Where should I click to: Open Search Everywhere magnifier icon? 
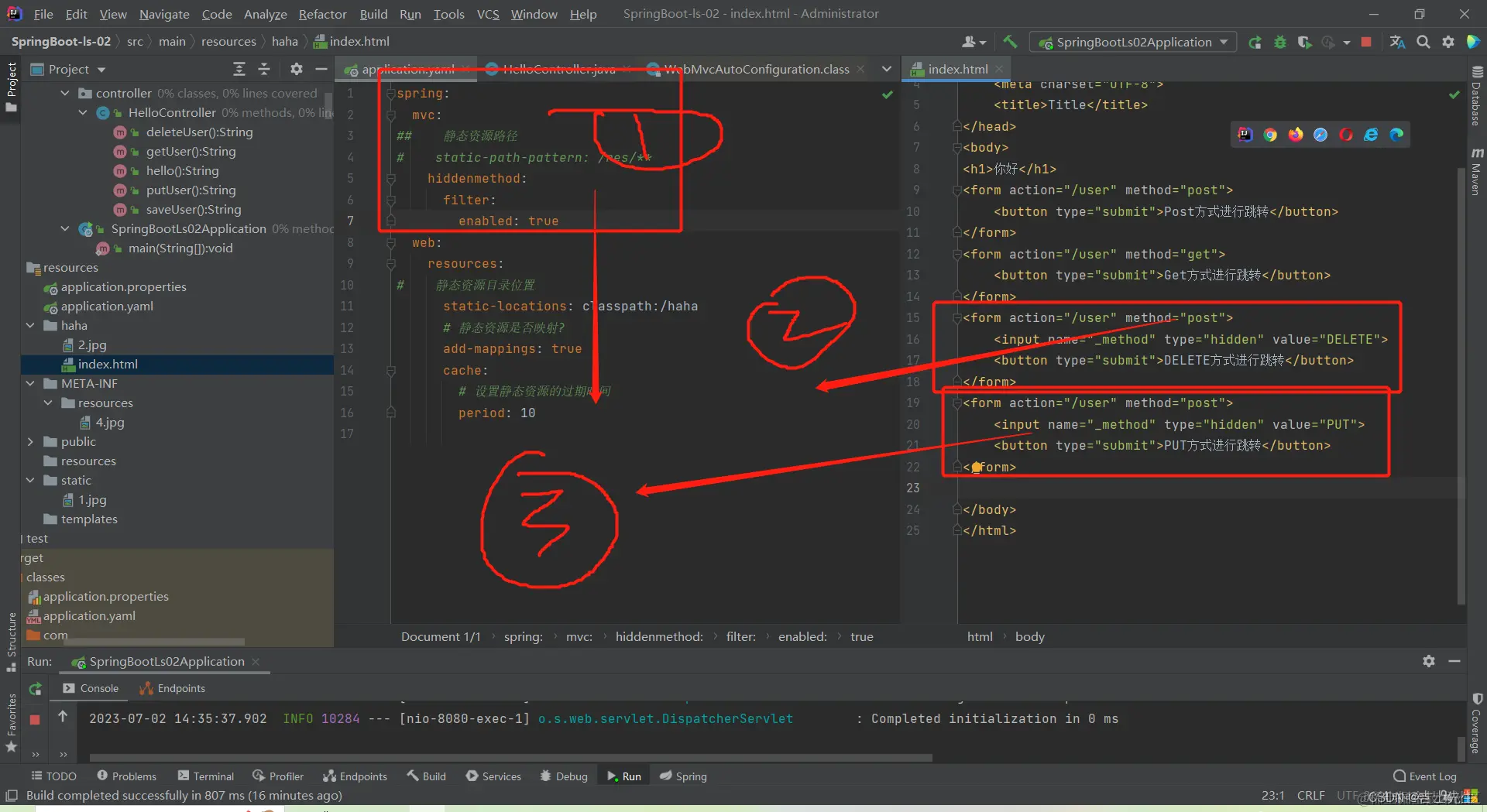tap(1423, 43)
